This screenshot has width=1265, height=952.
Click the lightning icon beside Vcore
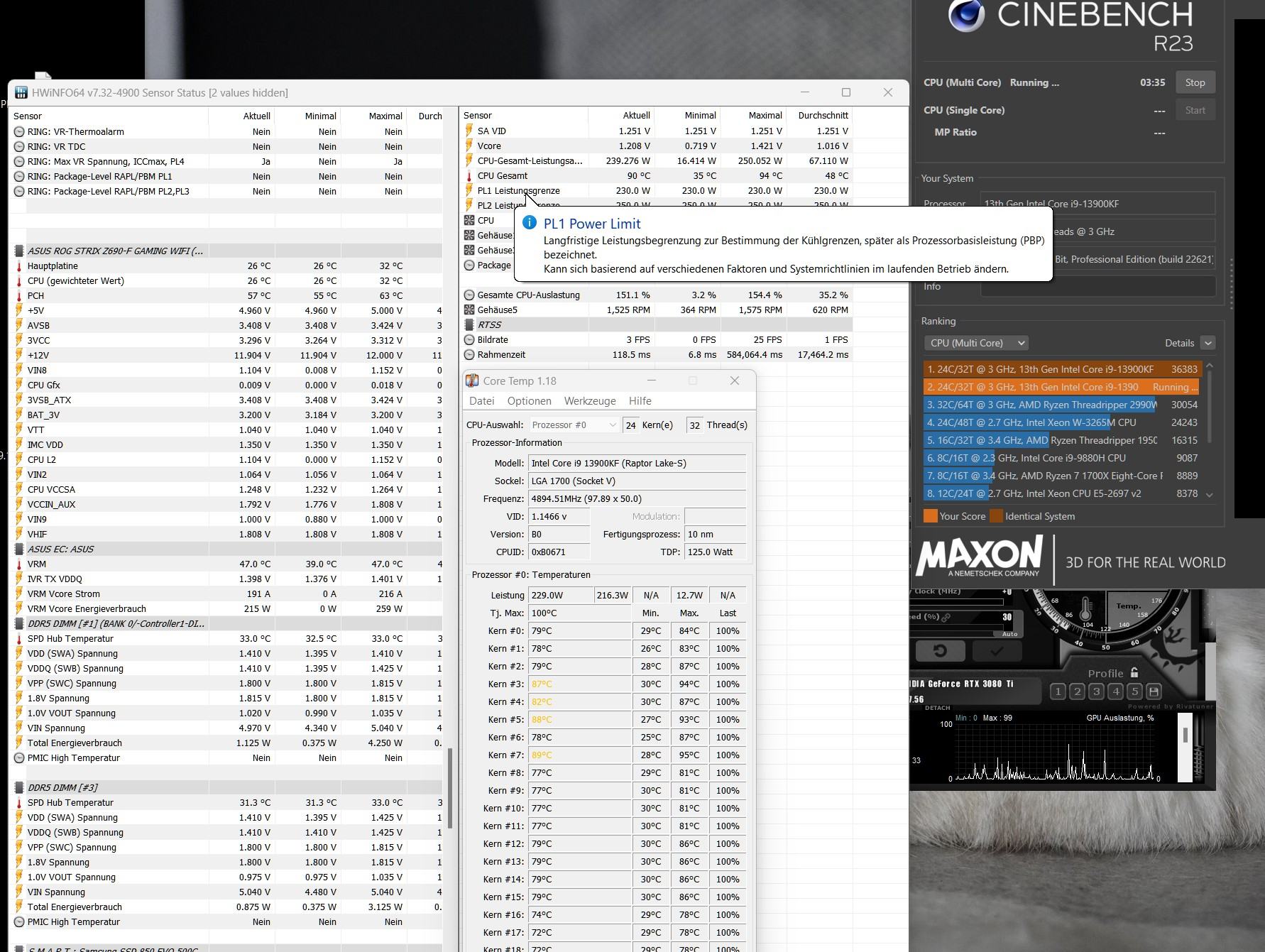pyautogui.click(x=469, y=146)
